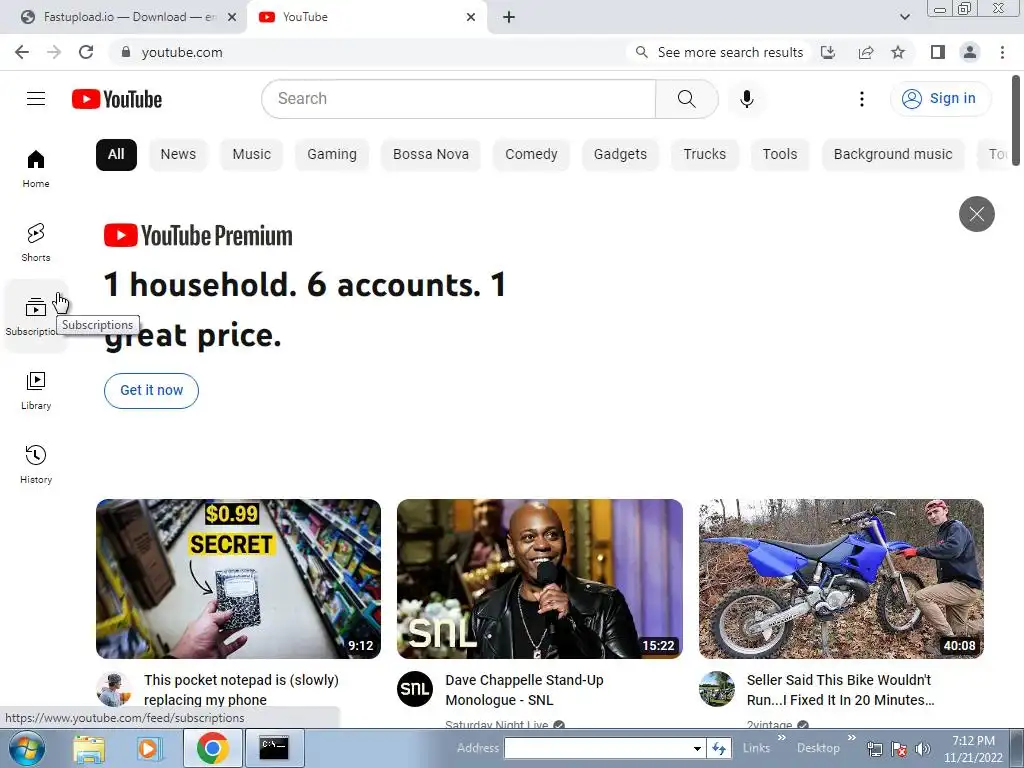Viewport: 1024px width, 768px height.
Task: Click Get it now button
Action: tap(152, 391)
